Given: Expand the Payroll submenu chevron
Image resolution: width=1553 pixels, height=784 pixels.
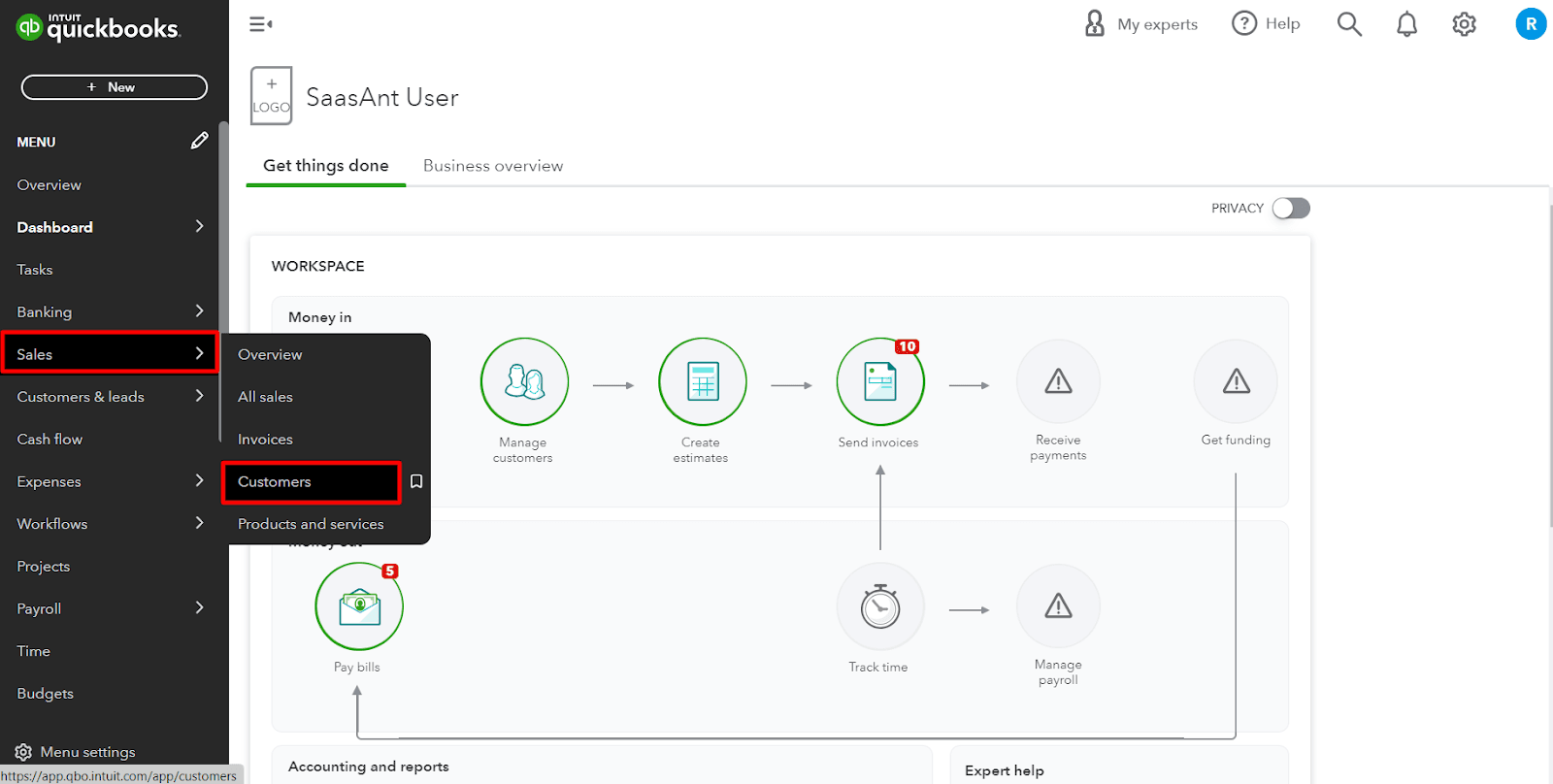Looking at the screenshot, I should click(199, 608).
